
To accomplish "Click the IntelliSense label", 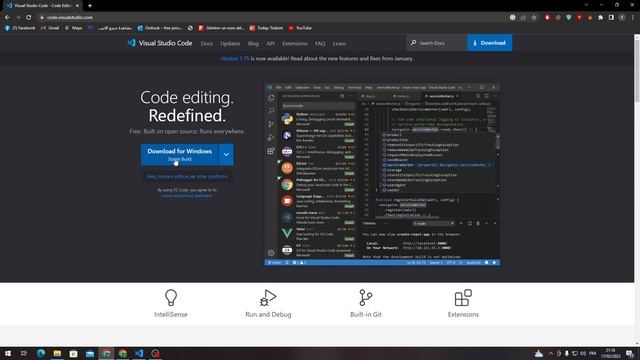I will point(171,314).
